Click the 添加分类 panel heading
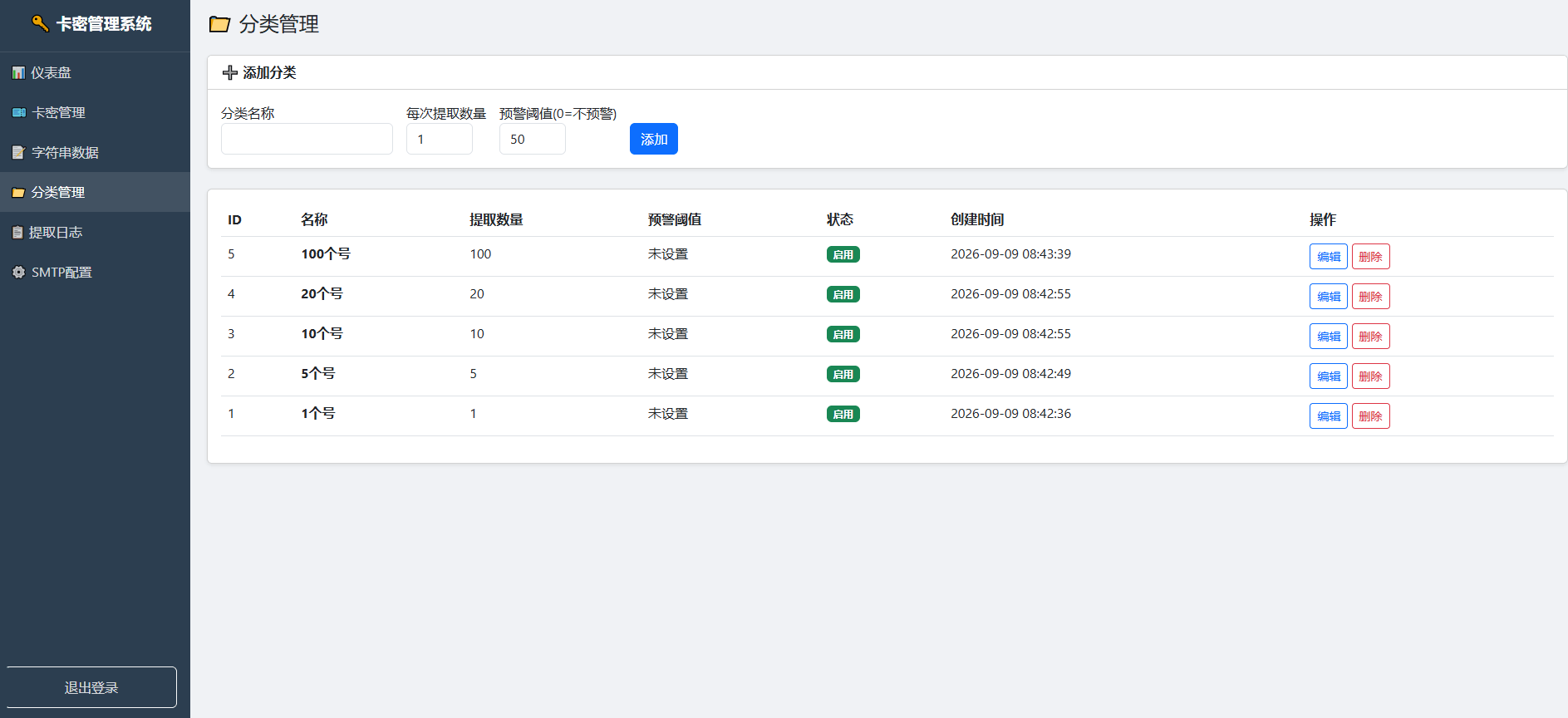 coord(269,73)
